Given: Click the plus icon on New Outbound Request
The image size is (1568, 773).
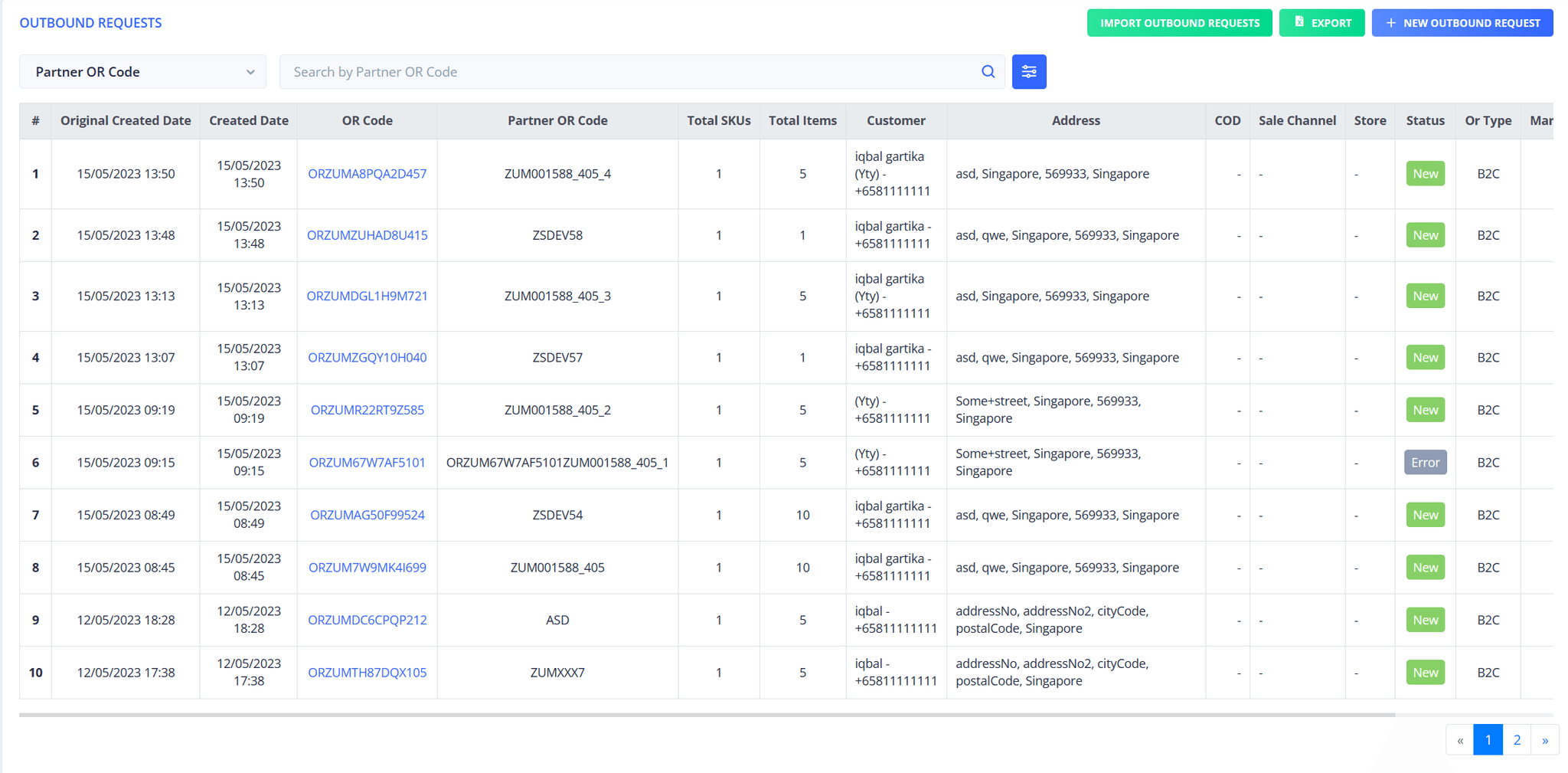Looking at the screenshot, I should 1390,22.
